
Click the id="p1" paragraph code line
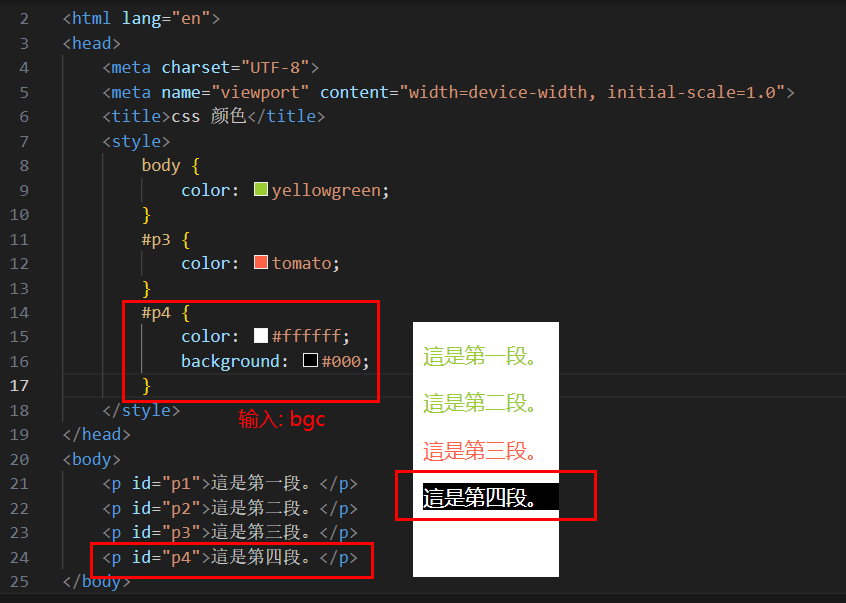coord(230,484)
